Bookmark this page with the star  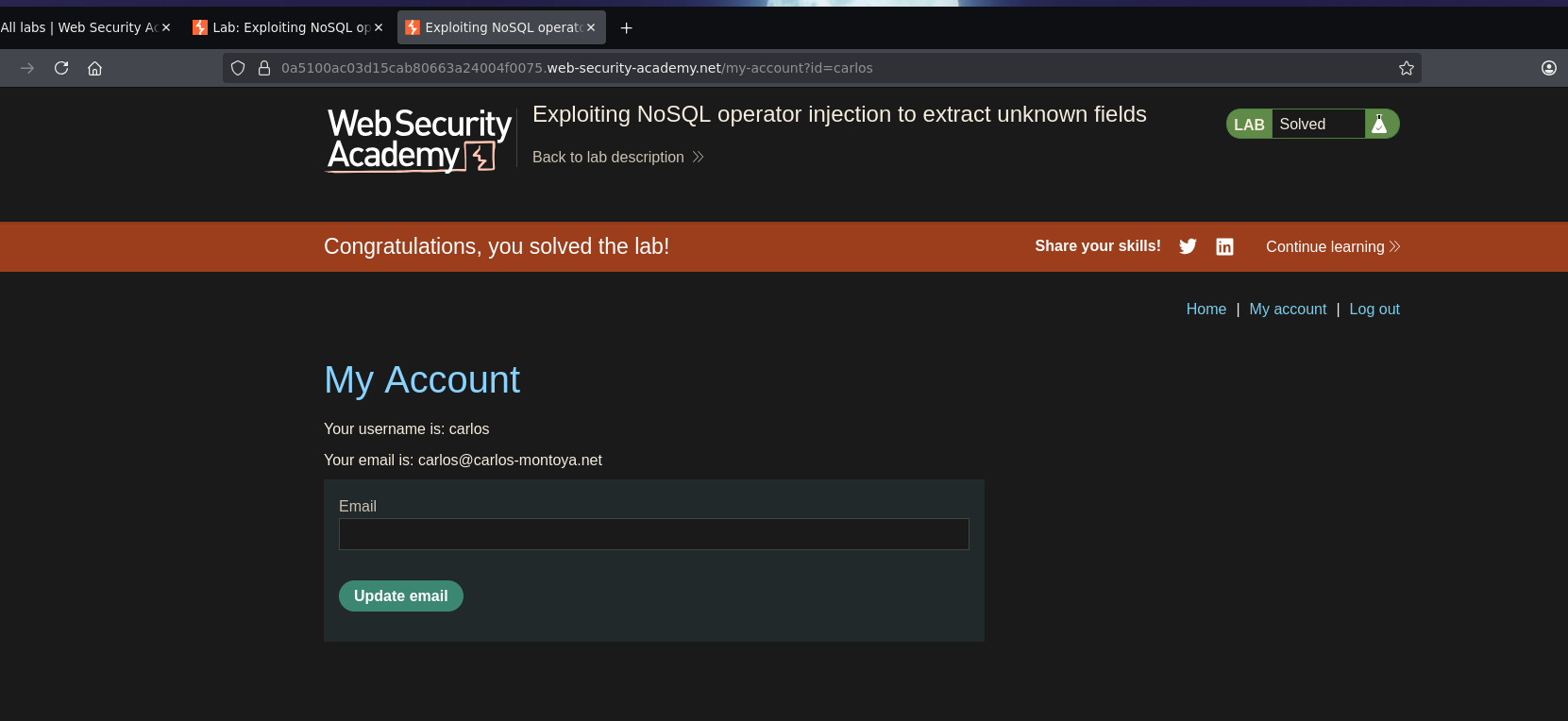click(1406, 68)
